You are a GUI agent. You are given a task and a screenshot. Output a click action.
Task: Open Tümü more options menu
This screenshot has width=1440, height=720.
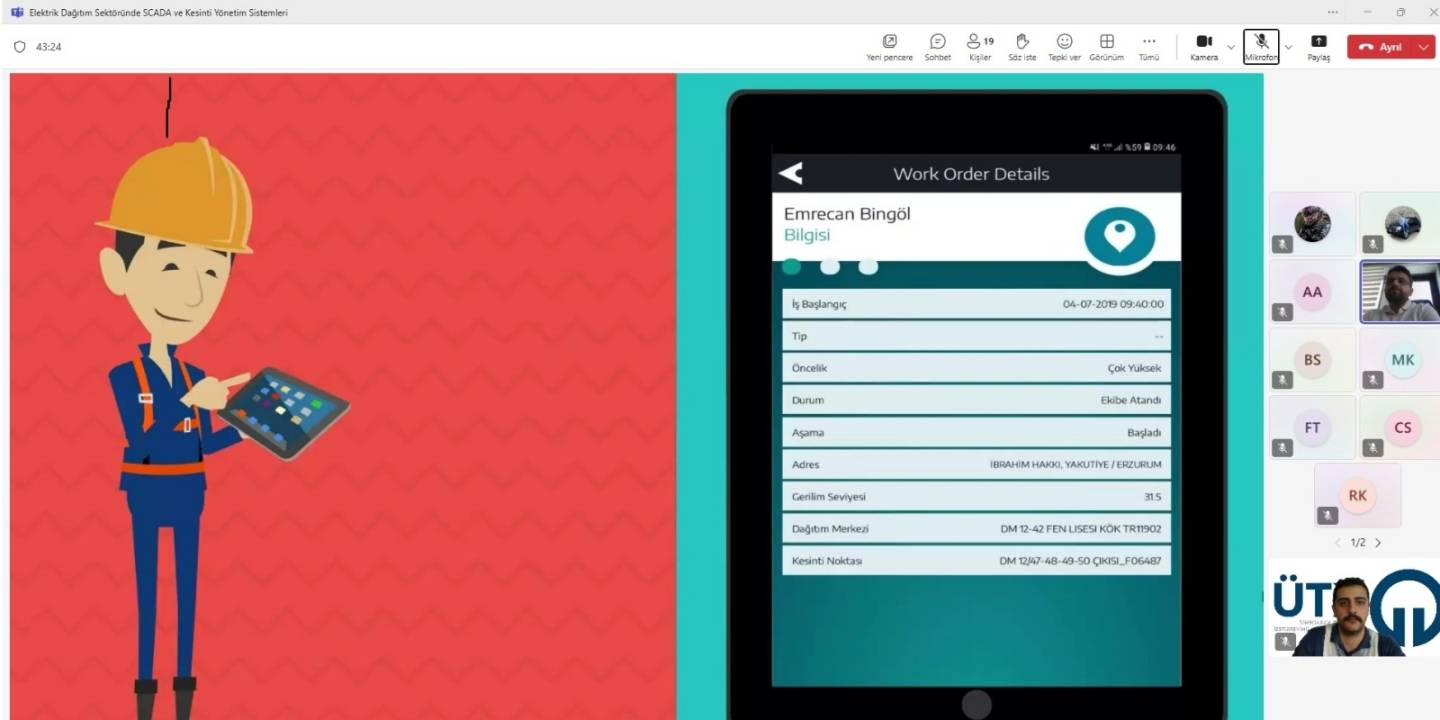pyautogui.click(x=1149, y=47)
